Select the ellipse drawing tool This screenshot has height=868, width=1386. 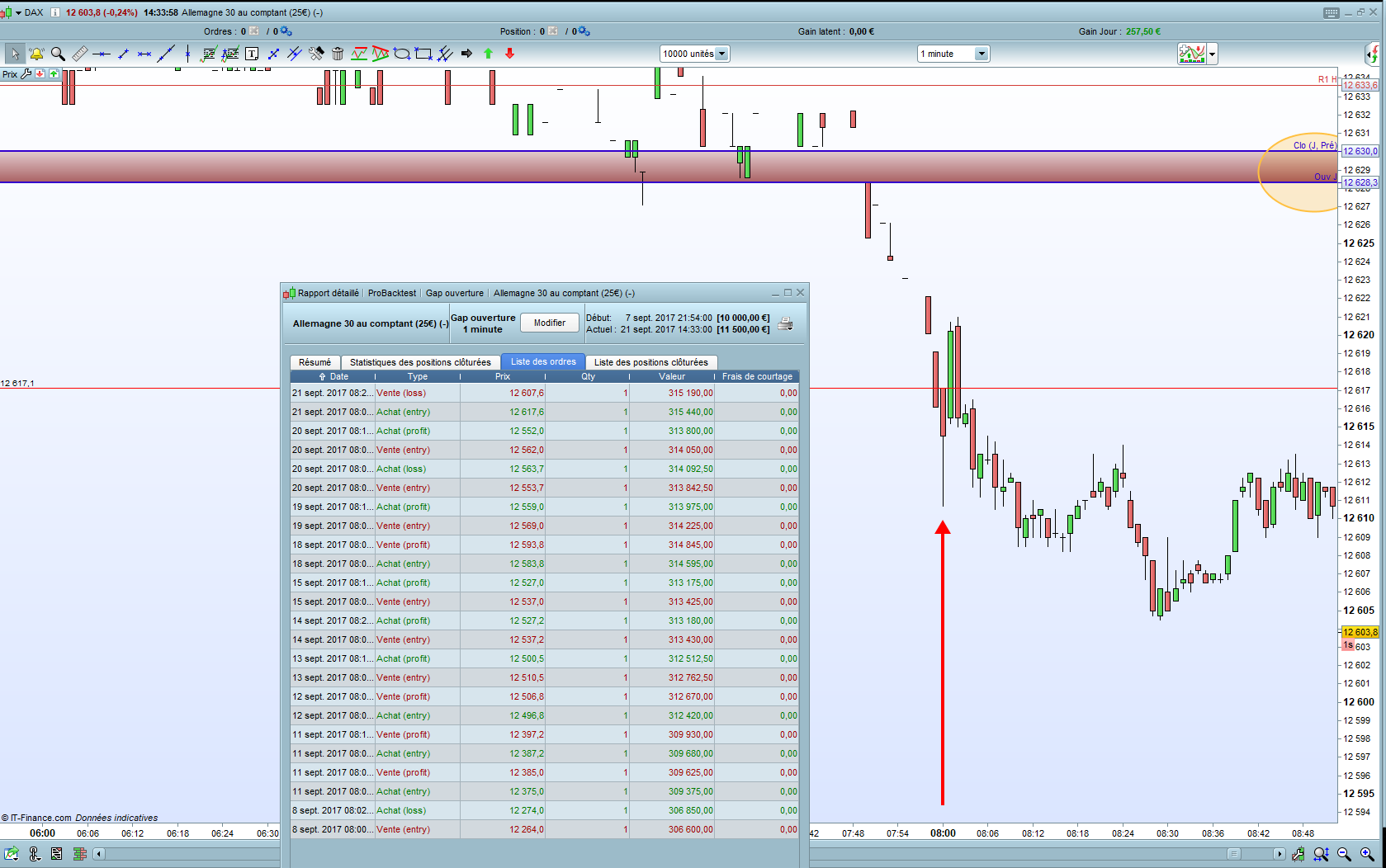(x=402, y=54)
